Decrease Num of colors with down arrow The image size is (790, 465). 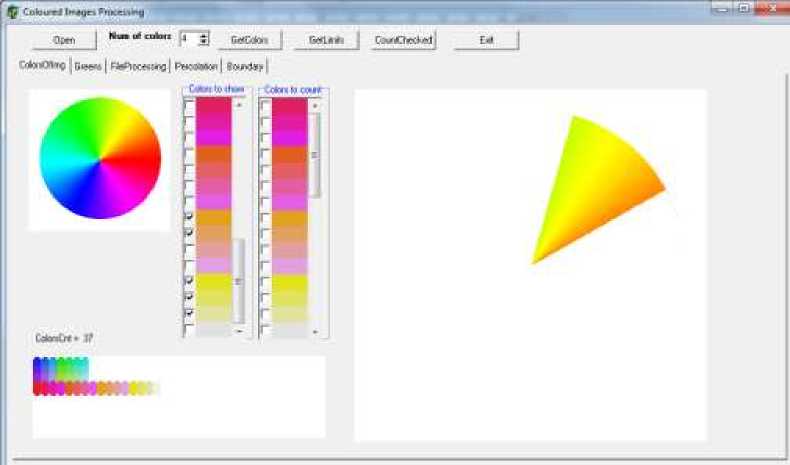tap(204, 42)
